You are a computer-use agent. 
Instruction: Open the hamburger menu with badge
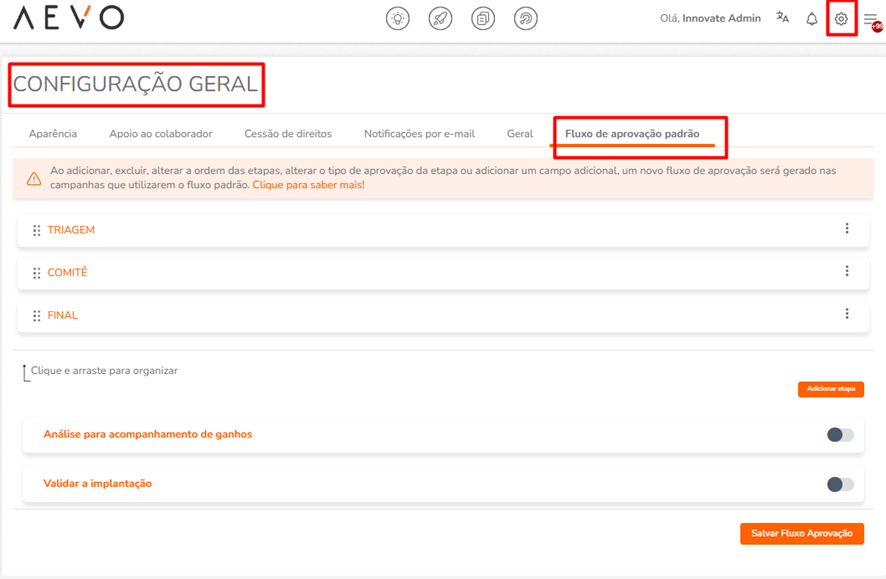pyautogui.click(x=872, y=20)
